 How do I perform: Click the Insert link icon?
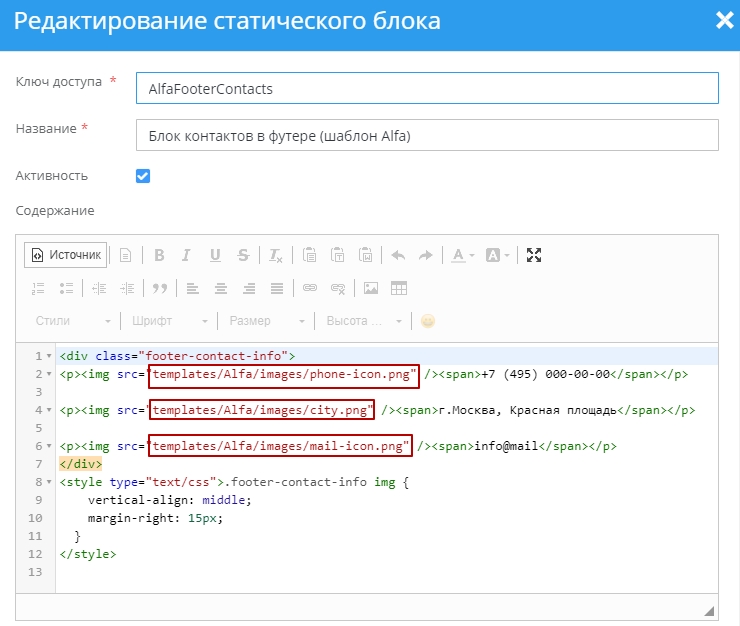pos(310,288)
